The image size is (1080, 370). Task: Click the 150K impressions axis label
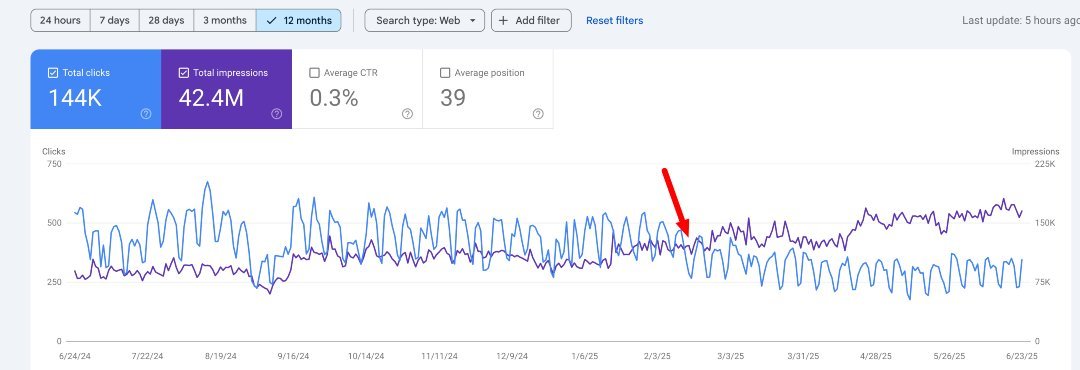pyautogui.click(x=1045, y=223)
